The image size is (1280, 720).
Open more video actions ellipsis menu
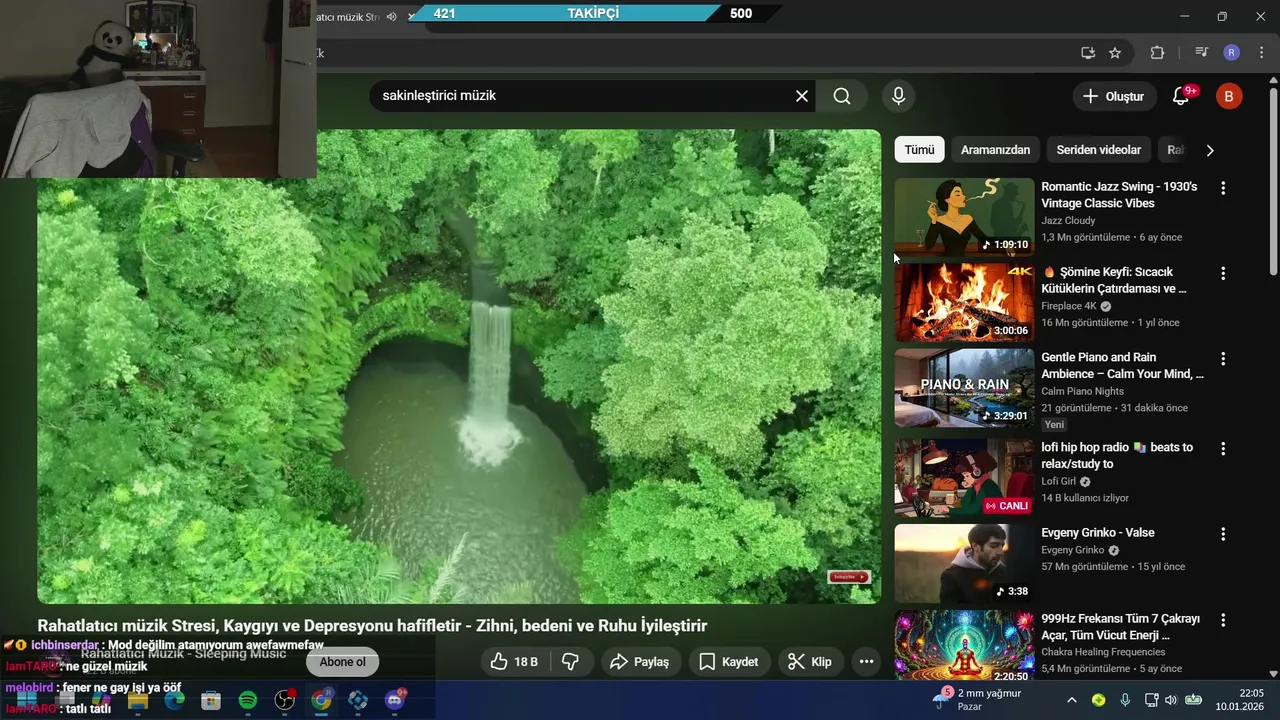click(x=867, y=662)
